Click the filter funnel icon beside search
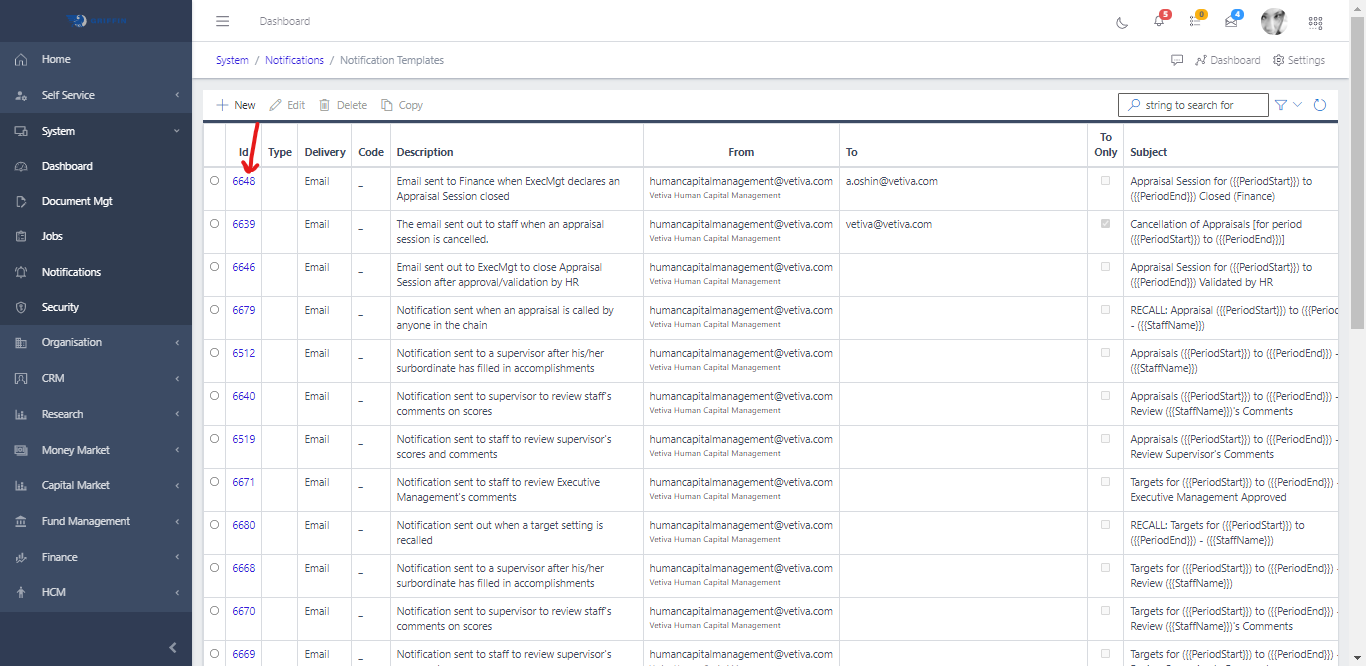The height and width of the screenshot is (666, 1366). coord(1281,104)
